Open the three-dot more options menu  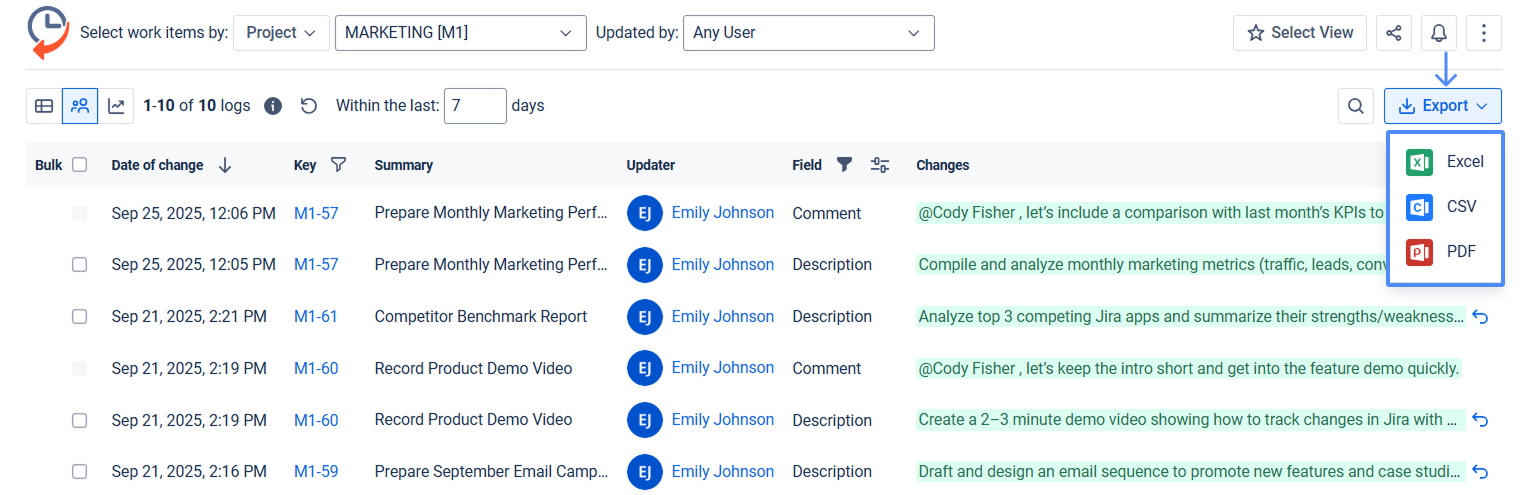pos(1483,33)
